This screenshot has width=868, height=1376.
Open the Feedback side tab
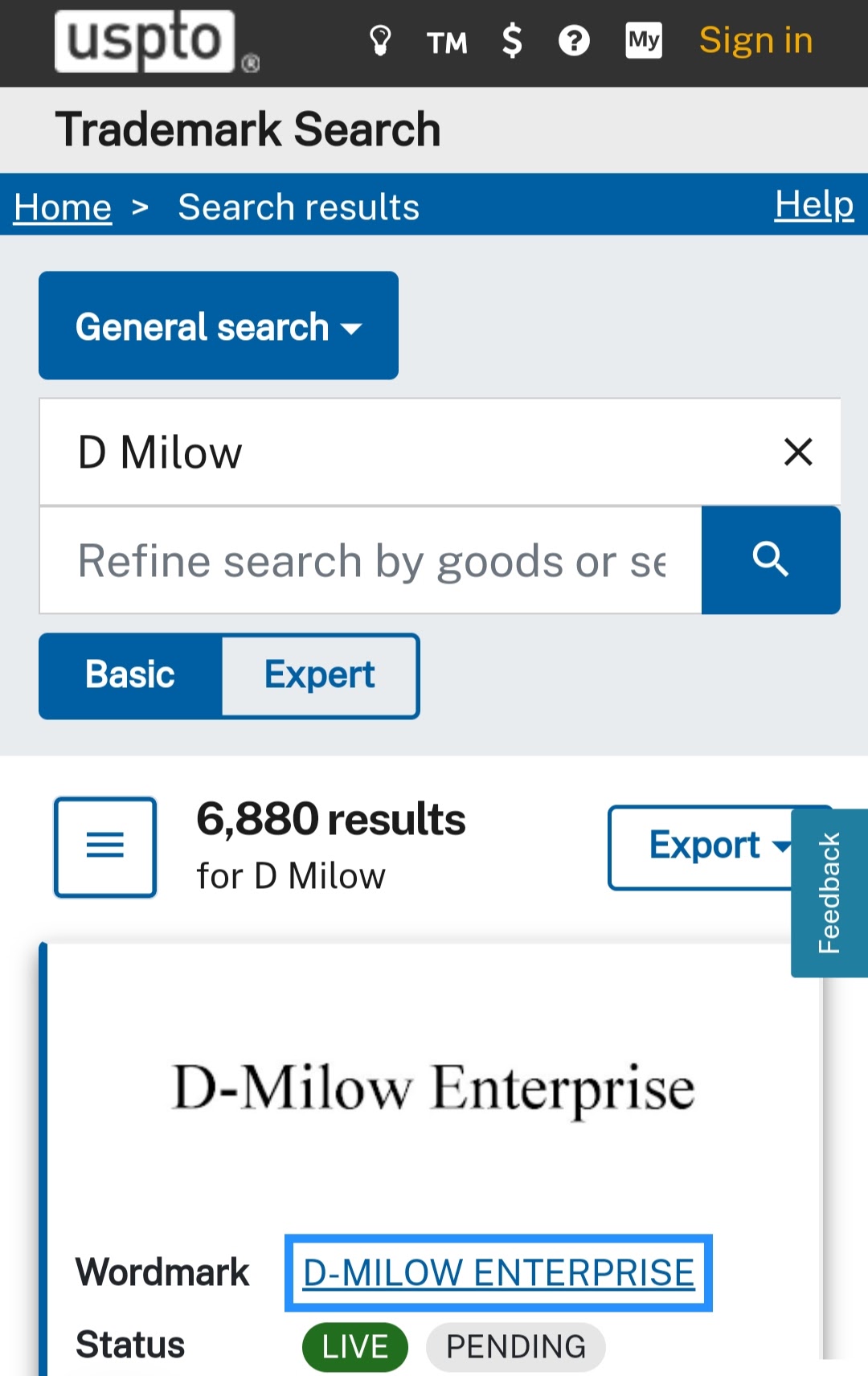click(x=829, y=894)
